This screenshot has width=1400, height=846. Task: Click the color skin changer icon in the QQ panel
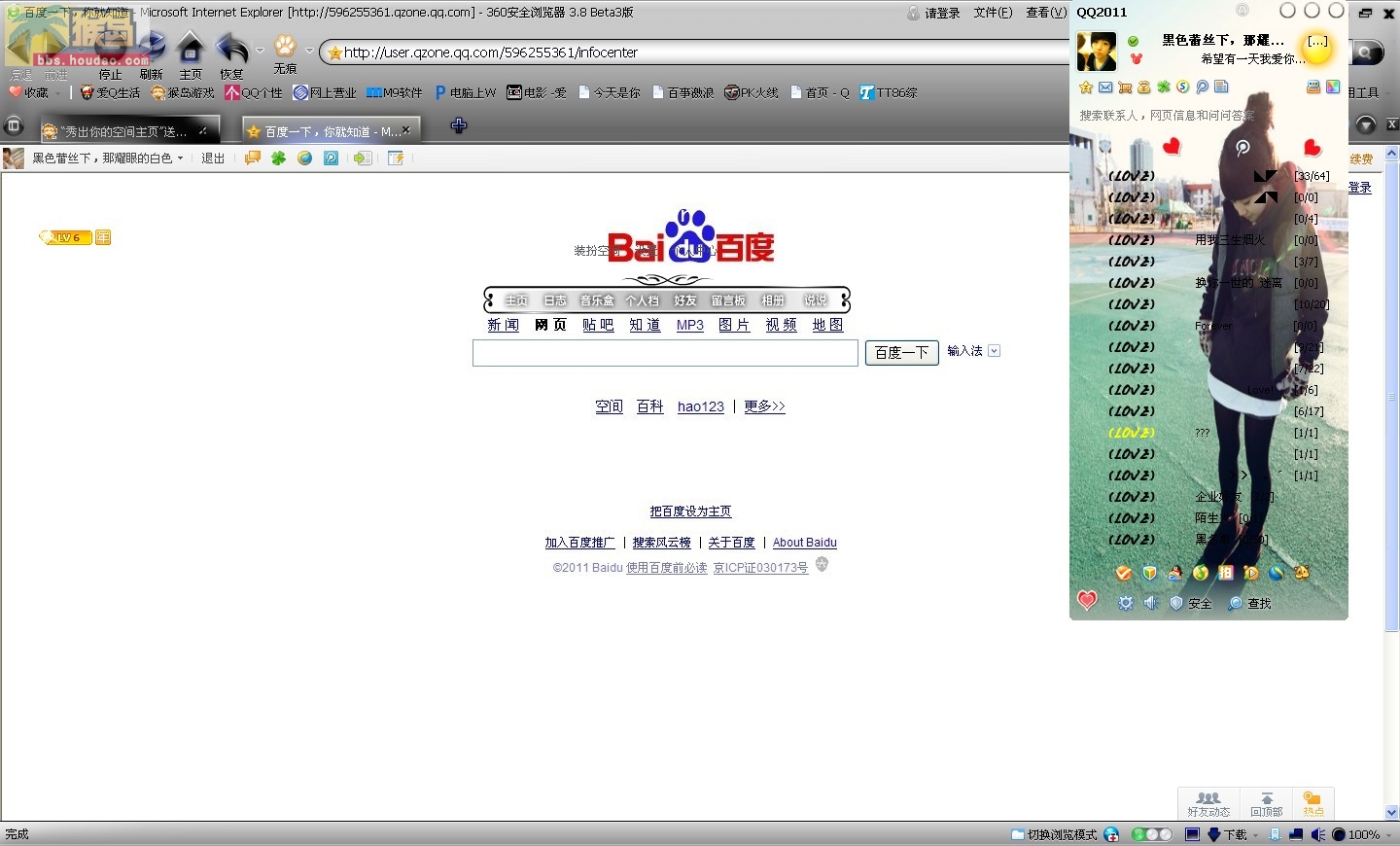click(1333, 88)
